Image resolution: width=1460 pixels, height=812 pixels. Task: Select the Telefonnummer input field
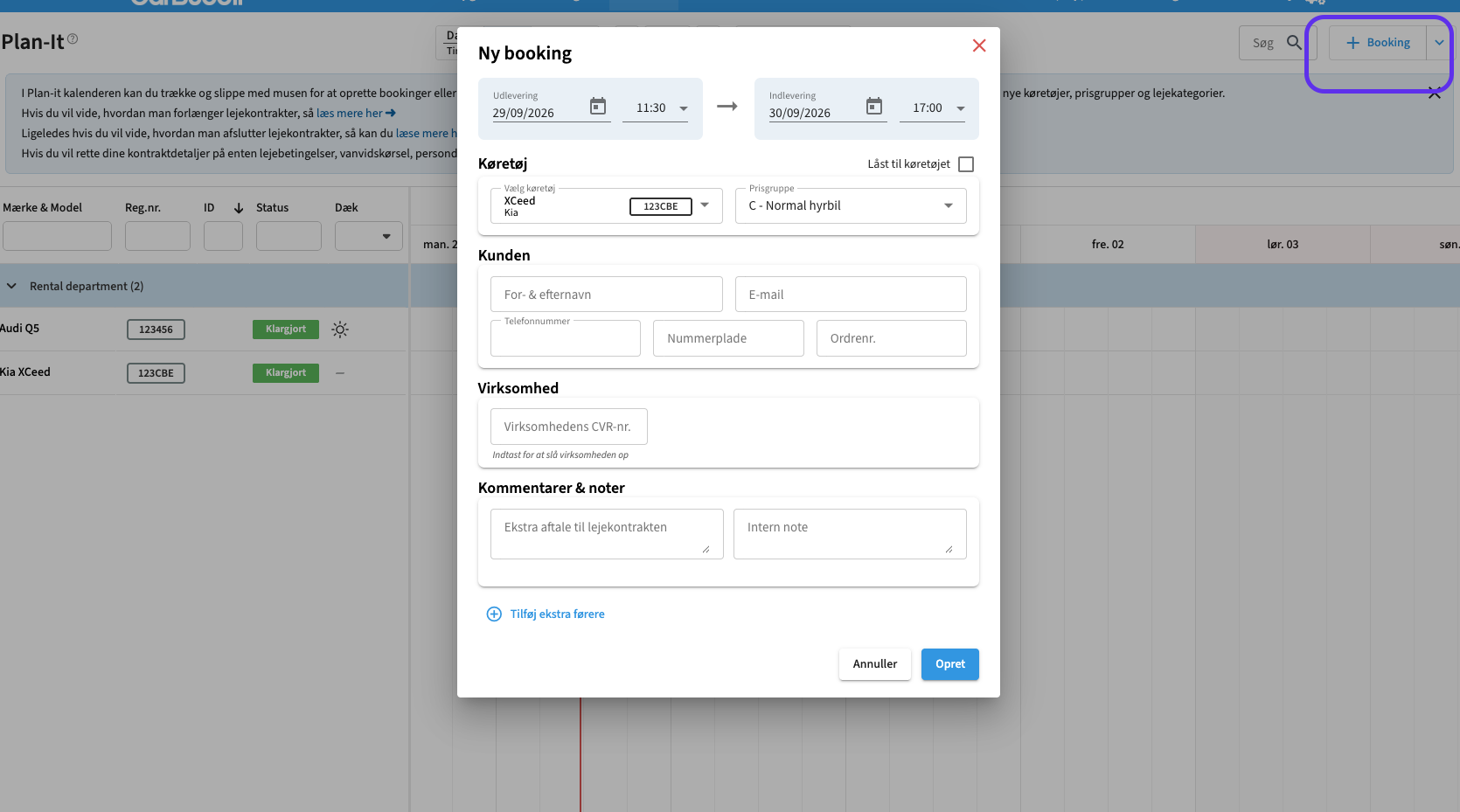(x=566, y=338)
